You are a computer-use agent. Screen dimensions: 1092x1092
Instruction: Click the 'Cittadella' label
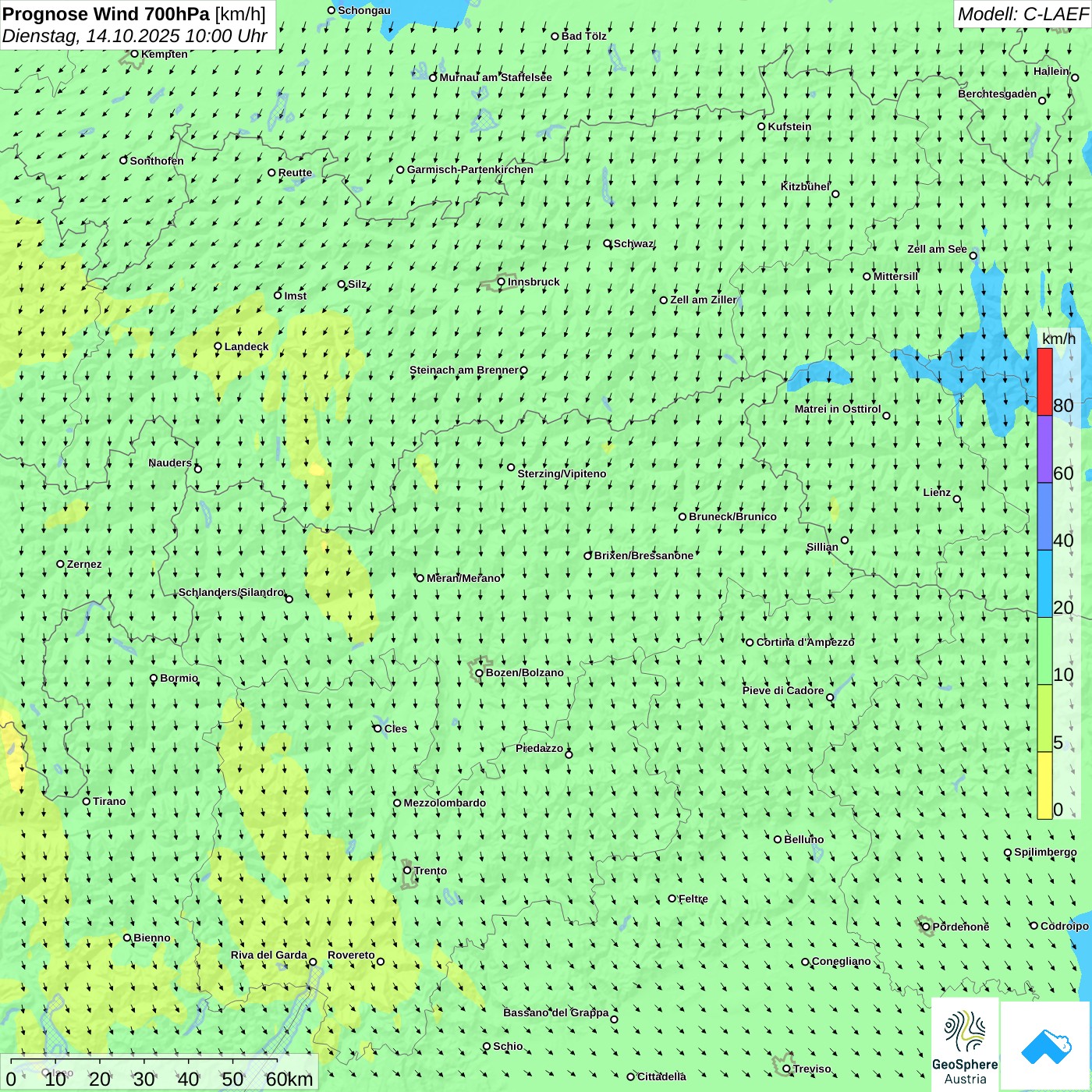click(x=661, y=1076)
